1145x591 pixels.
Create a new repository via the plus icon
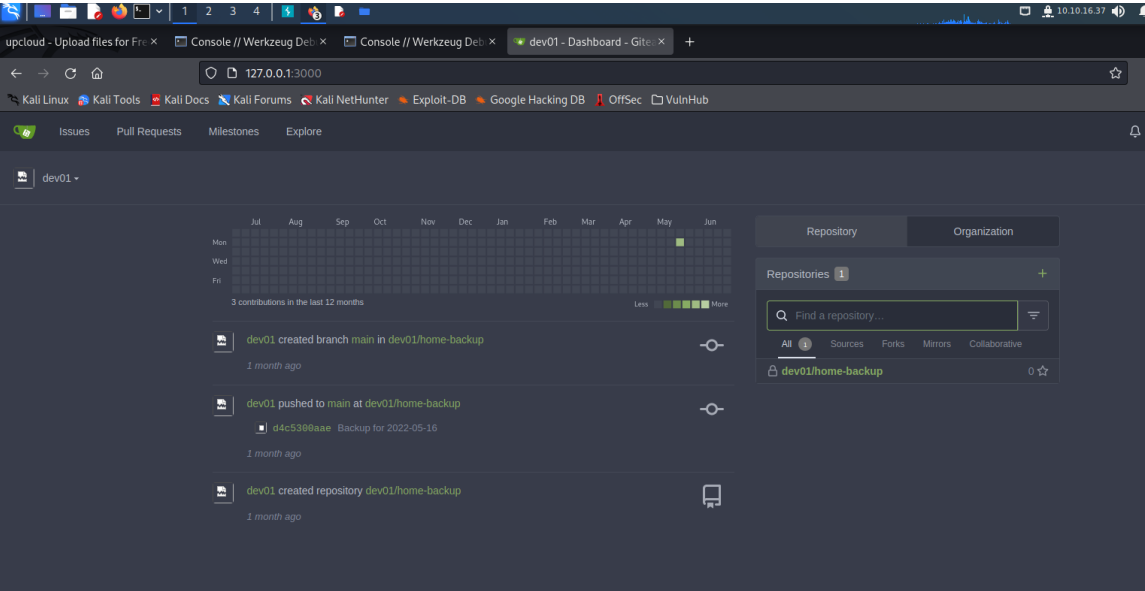pyautogui.click(x=1042, y=273)
